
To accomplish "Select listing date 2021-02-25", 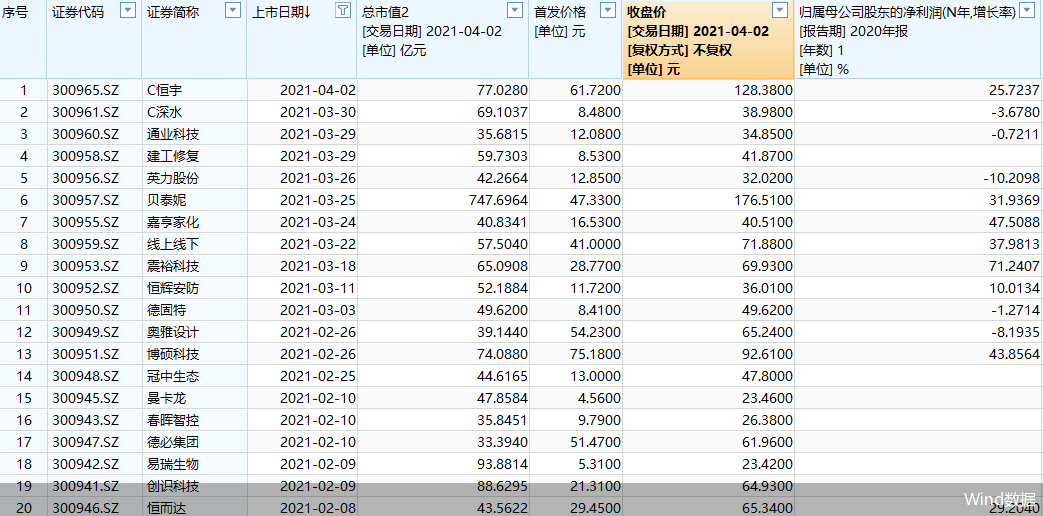I will point(318,376).
